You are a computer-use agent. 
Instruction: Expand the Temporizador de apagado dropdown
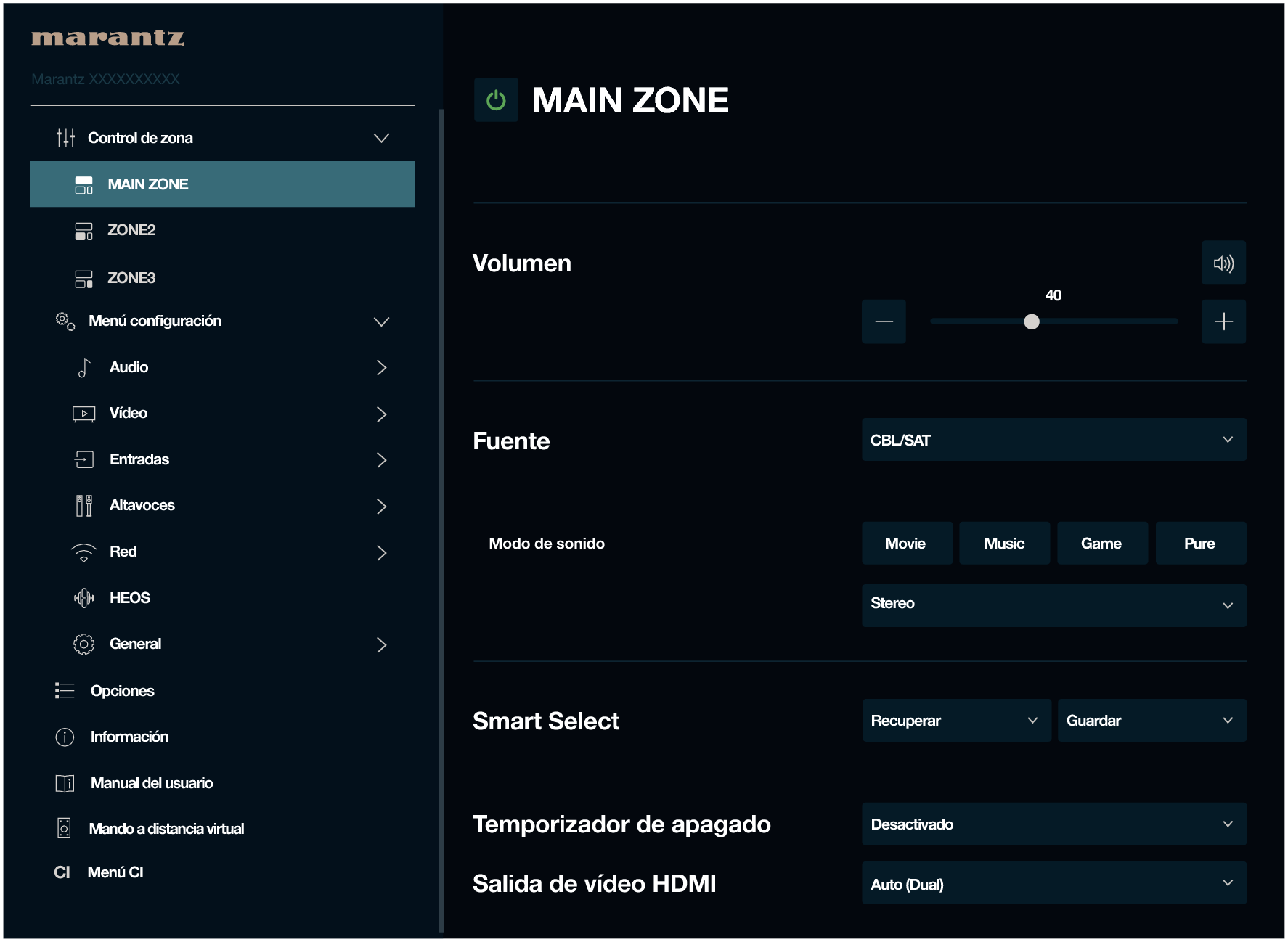1053,824
